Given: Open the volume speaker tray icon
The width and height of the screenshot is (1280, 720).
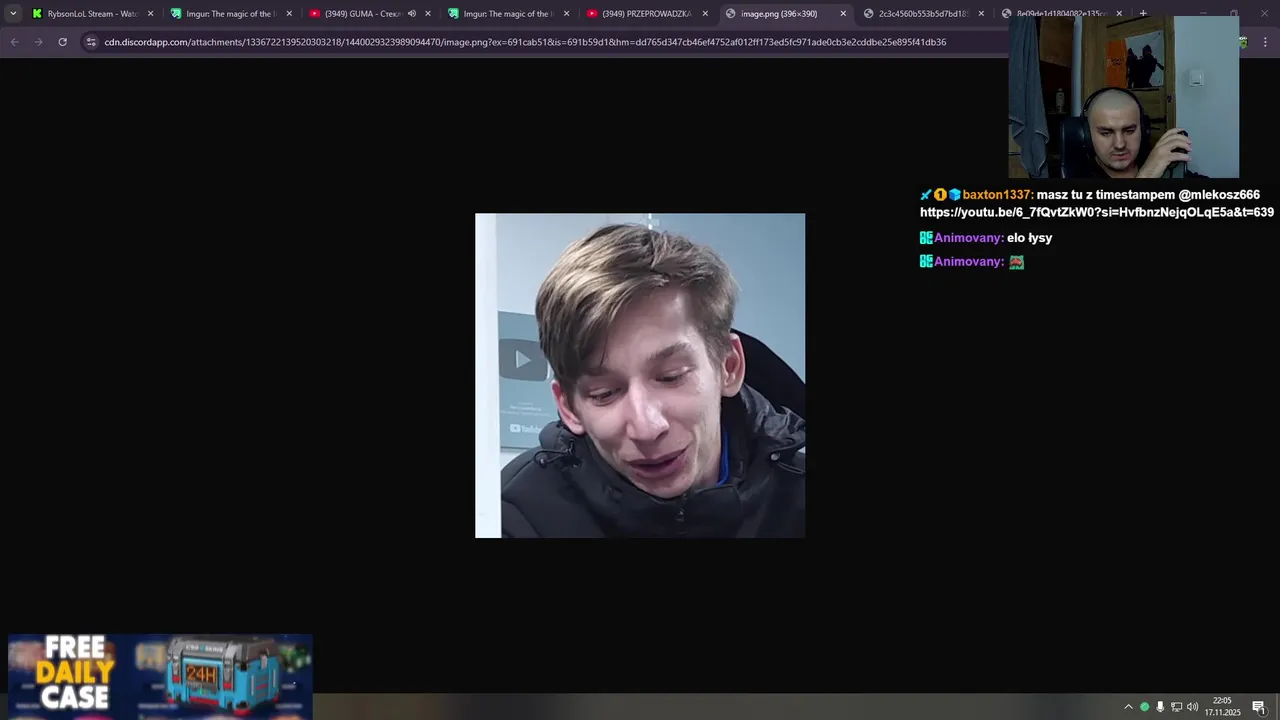Looking at the screenshot, I should (1192, 707).
